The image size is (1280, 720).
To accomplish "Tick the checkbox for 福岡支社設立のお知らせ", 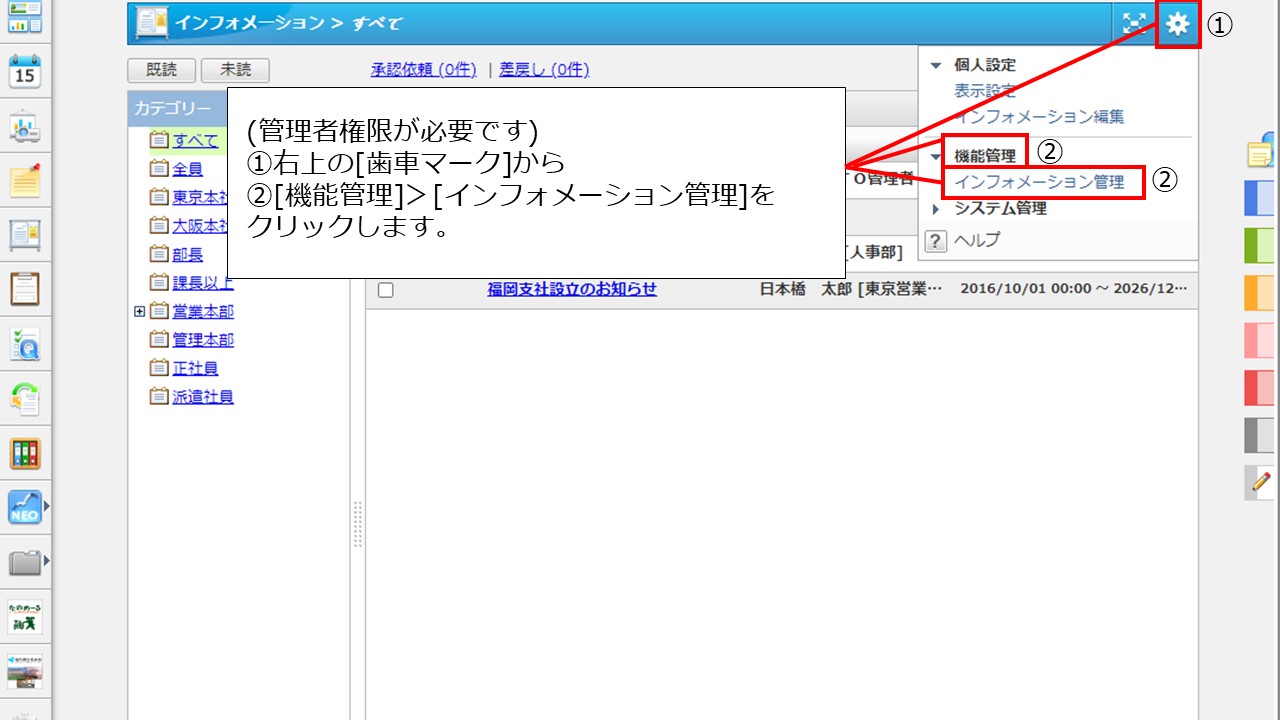I will point(386,290).
